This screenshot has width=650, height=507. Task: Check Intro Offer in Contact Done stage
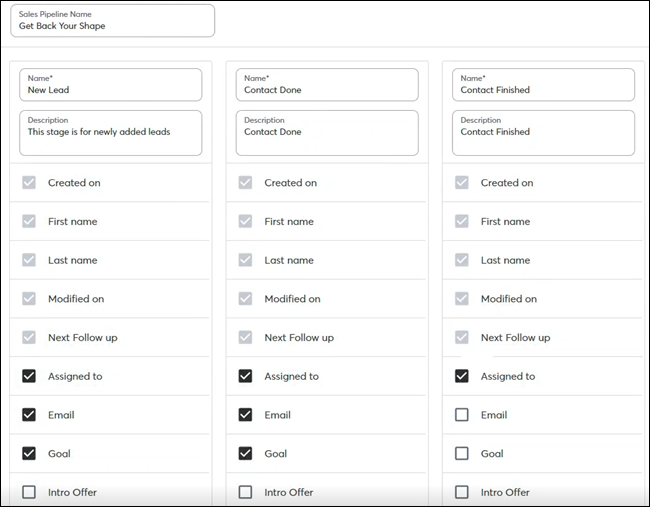click(245, 492)
